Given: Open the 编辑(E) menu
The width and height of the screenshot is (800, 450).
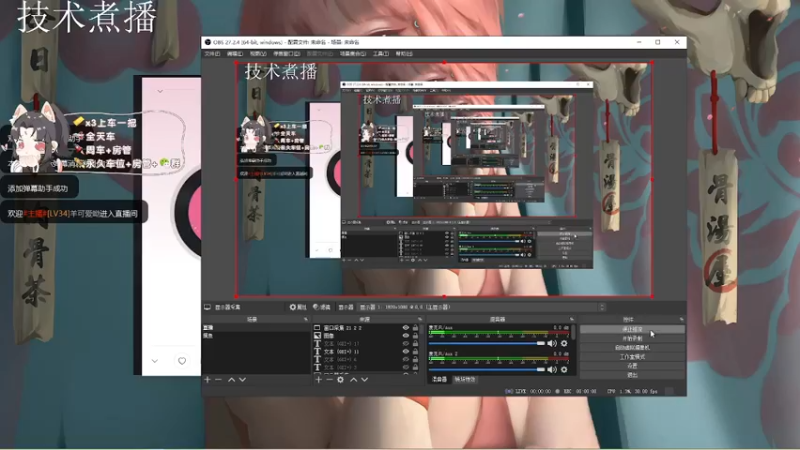Looking at the screenshot, I should click(235, 54).
